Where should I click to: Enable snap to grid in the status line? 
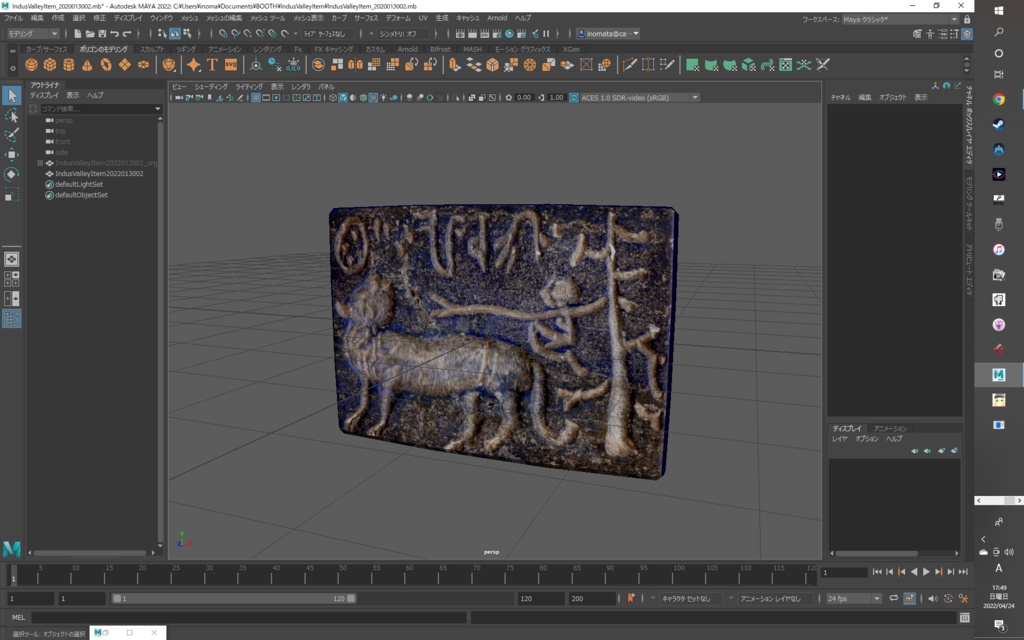(x=222, y=35)
